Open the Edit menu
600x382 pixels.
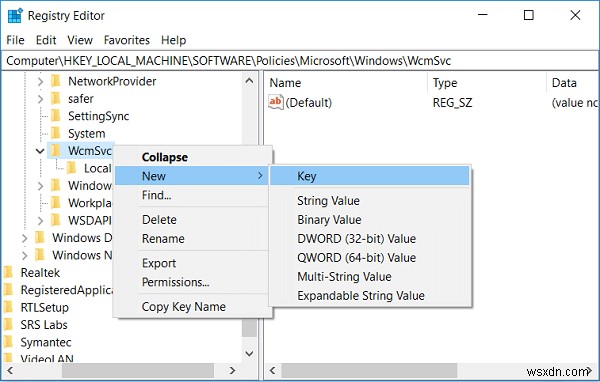click(x=46, y=40)
